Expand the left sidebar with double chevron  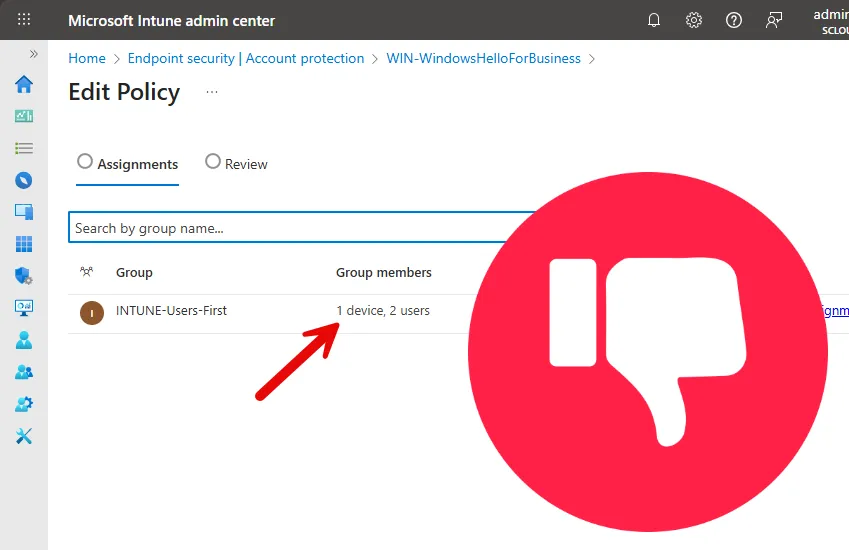point(34,54)
